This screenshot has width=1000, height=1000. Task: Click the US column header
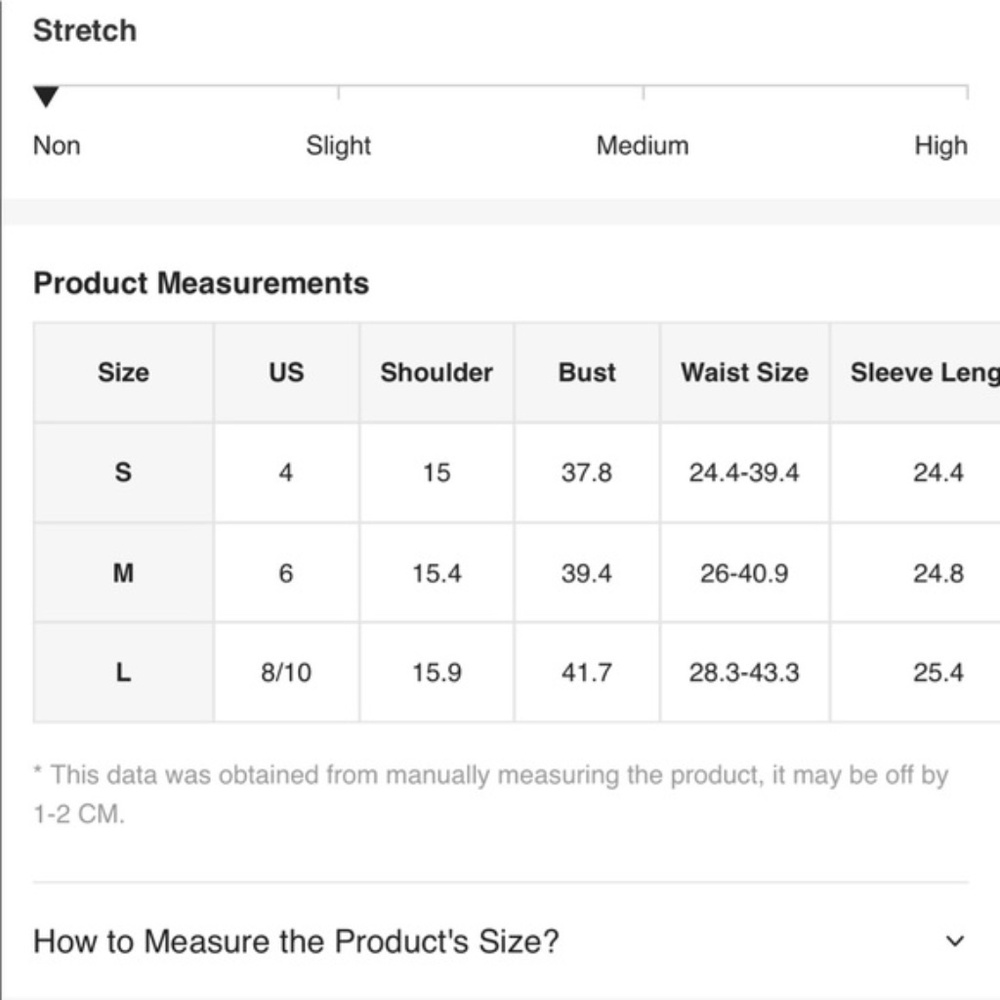[286, 372]
